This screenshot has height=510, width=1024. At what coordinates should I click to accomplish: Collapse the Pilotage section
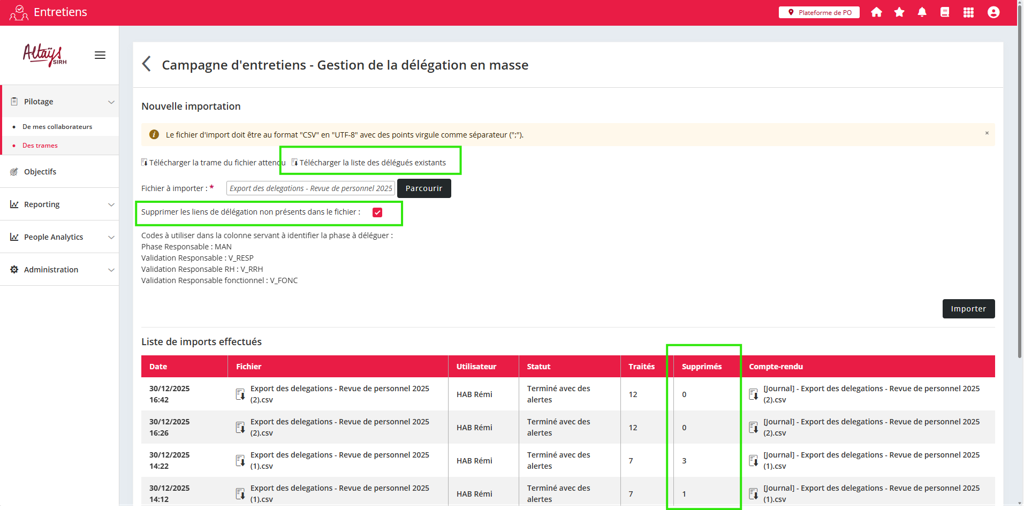(x=111, y=102)
